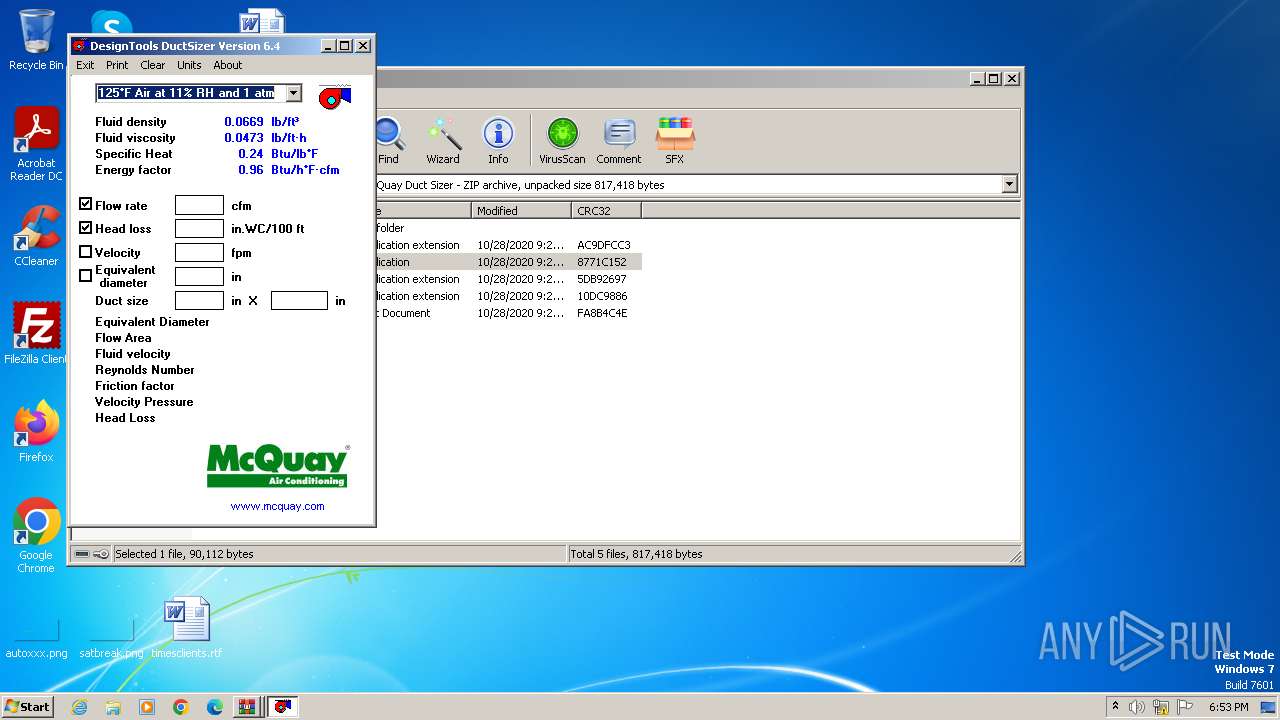Launch Firefox from desktop shortcut

[x=36, y=432]
